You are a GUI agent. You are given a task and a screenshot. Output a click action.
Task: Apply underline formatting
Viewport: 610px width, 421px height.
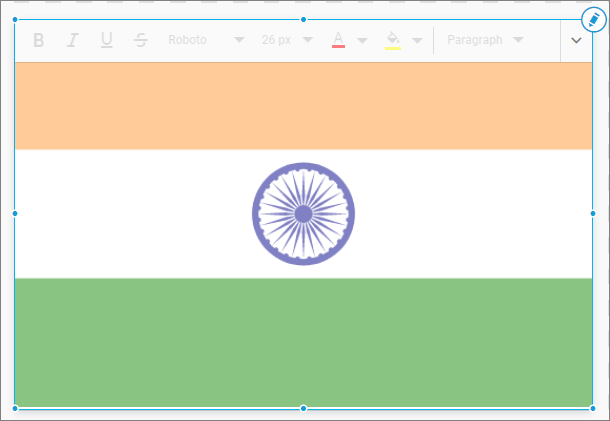tap(106, 40)
